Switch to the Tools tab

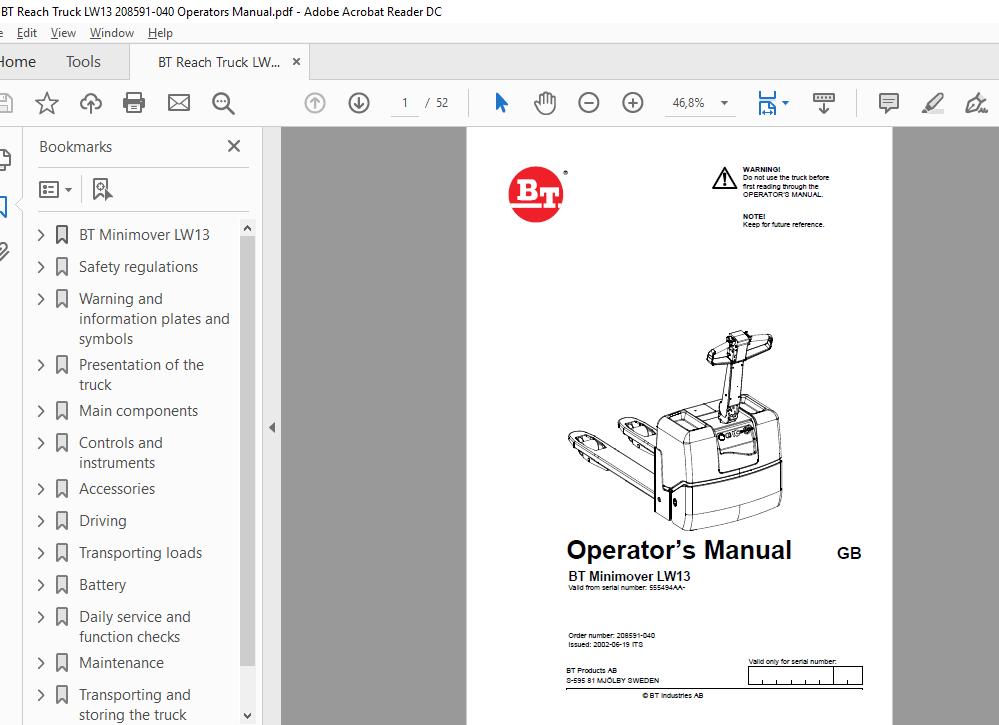(83, 62)
